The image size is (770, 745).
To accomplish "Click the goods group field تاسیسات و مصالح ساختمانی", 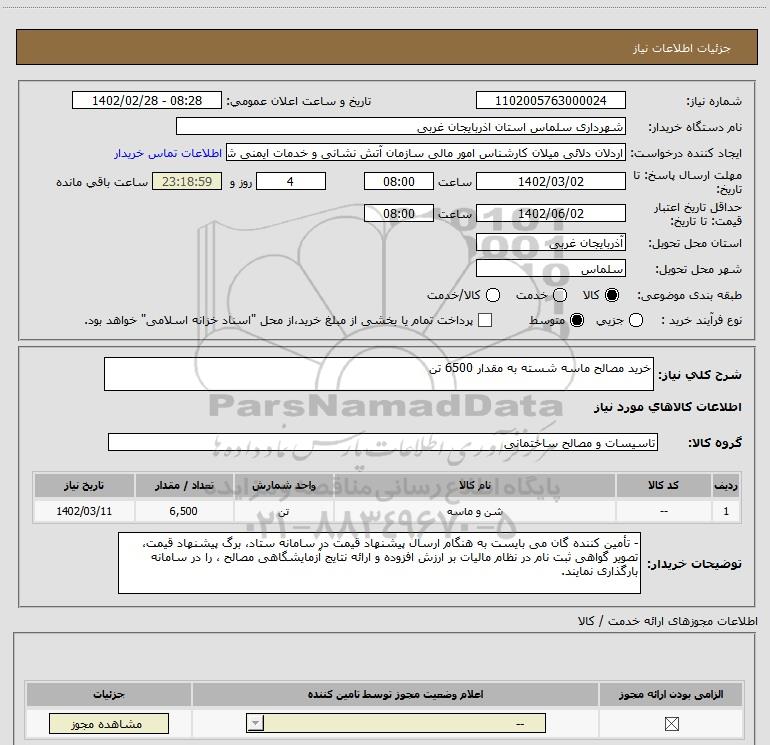I will pos(383,442).
